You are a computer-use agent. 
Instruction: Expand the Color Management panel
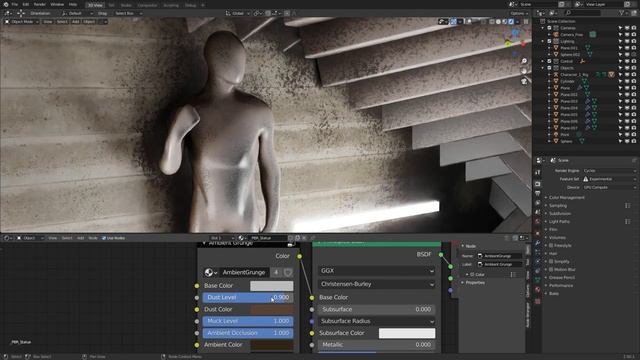click(567, 198)
